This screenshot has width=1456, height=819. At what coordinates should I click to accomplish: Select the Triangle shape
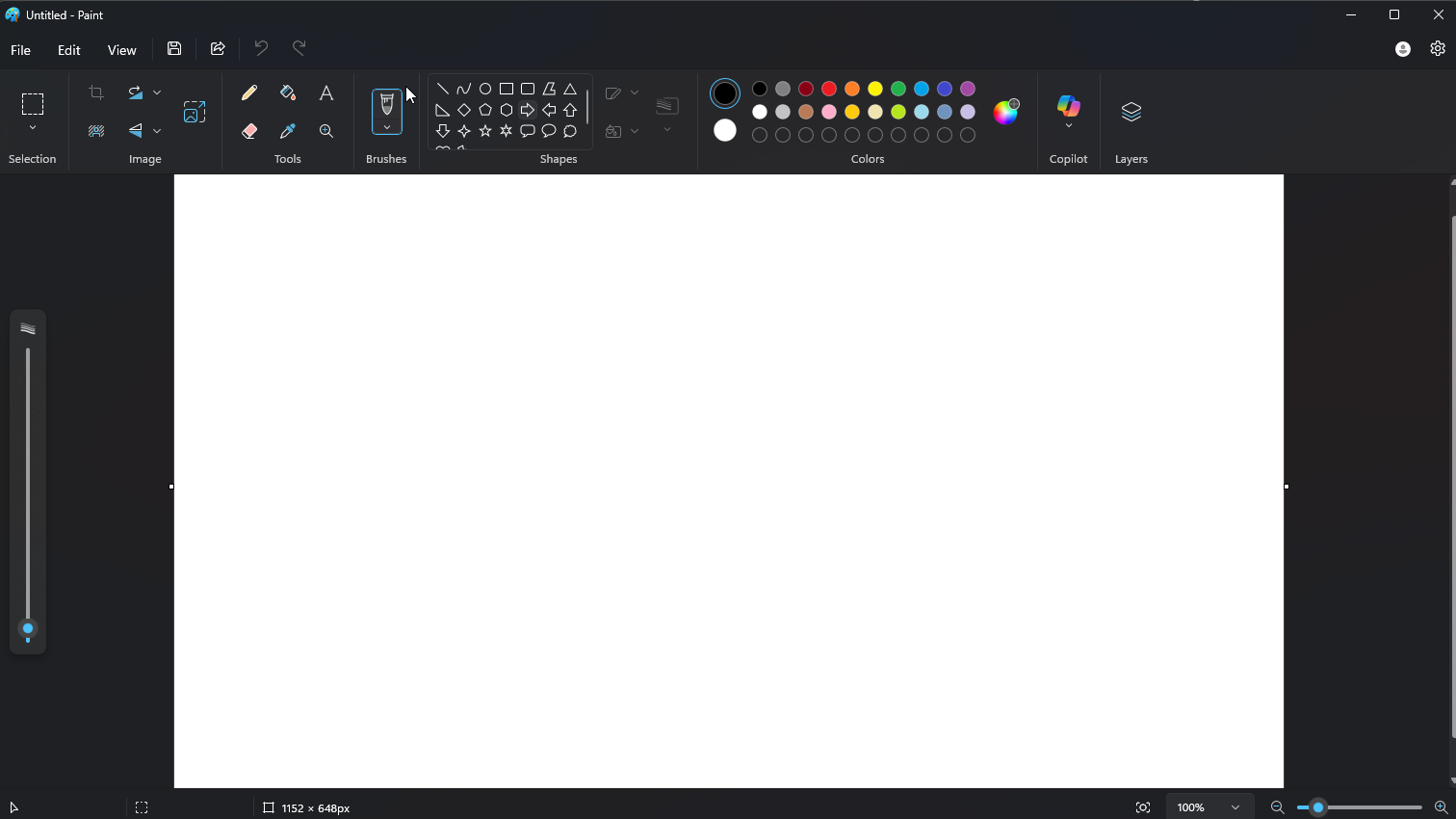tap(570, 89)
